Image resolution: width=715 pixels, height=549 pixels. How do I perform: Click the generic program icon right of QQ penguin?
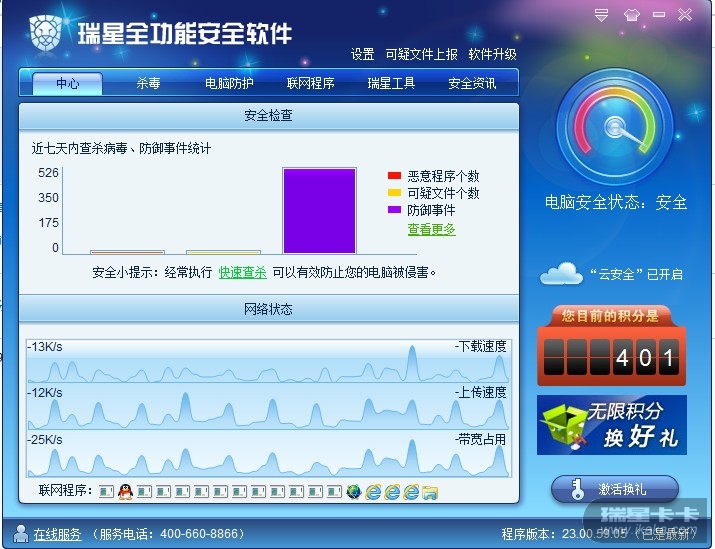click(x=144, y=492)
